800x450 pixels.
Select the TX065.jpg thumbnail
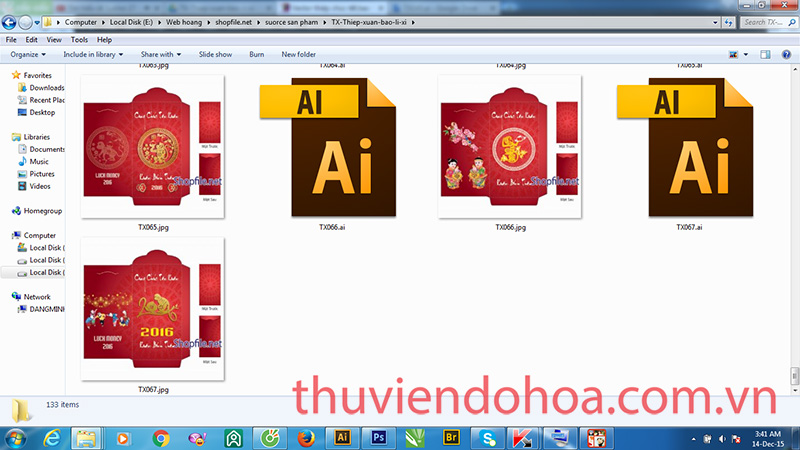153,147
